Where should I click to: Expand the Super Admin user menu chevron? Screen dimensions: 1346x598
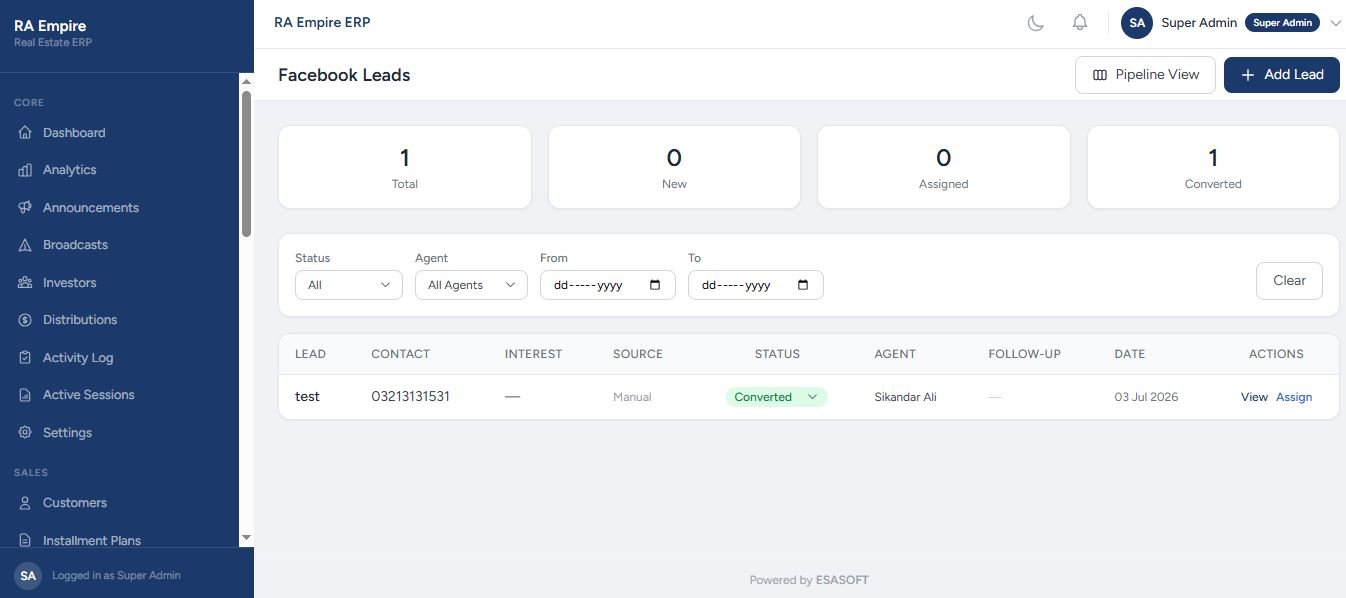click(x=1335, y=23)
